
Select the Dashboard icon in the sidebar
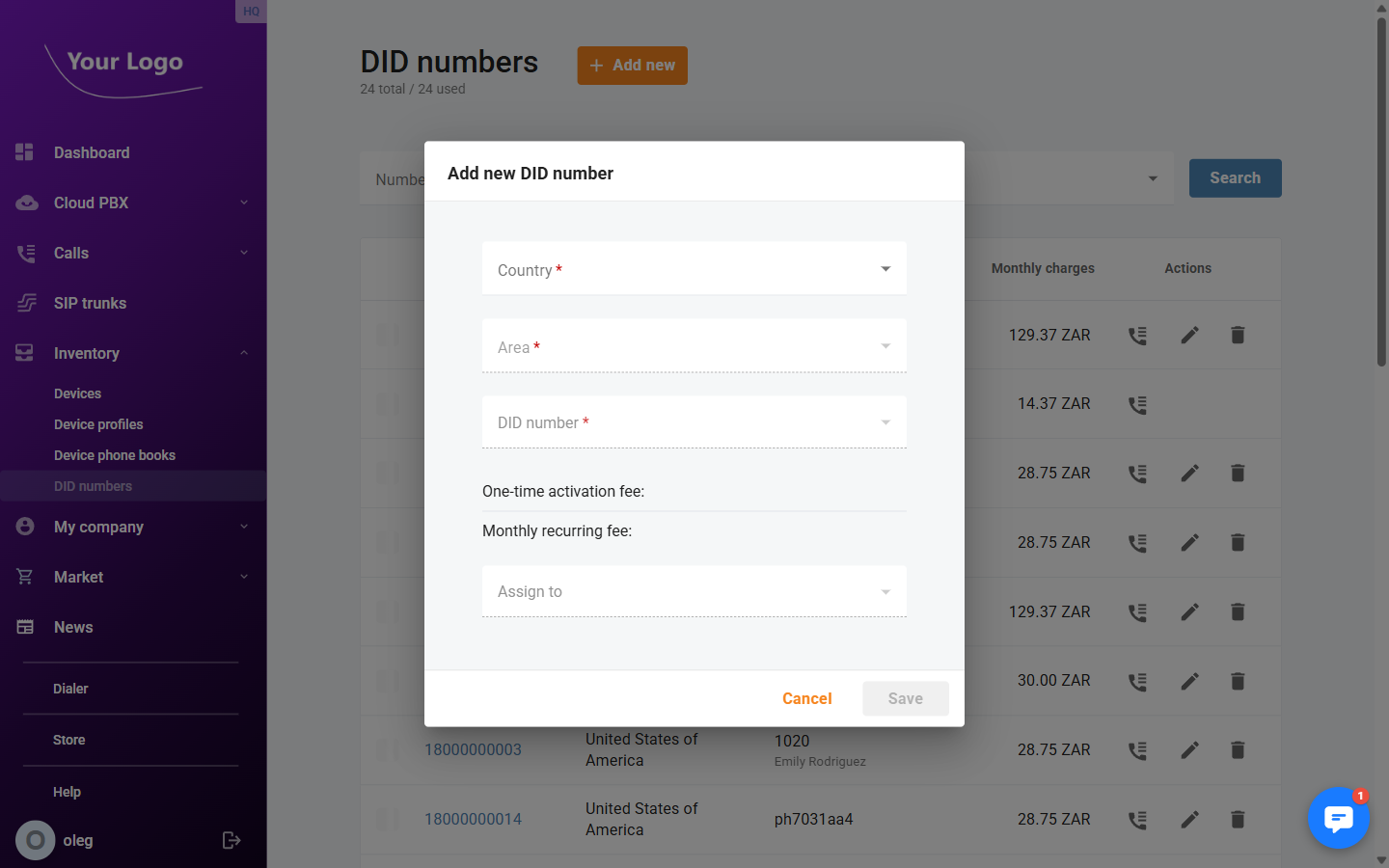click(23, 152)
